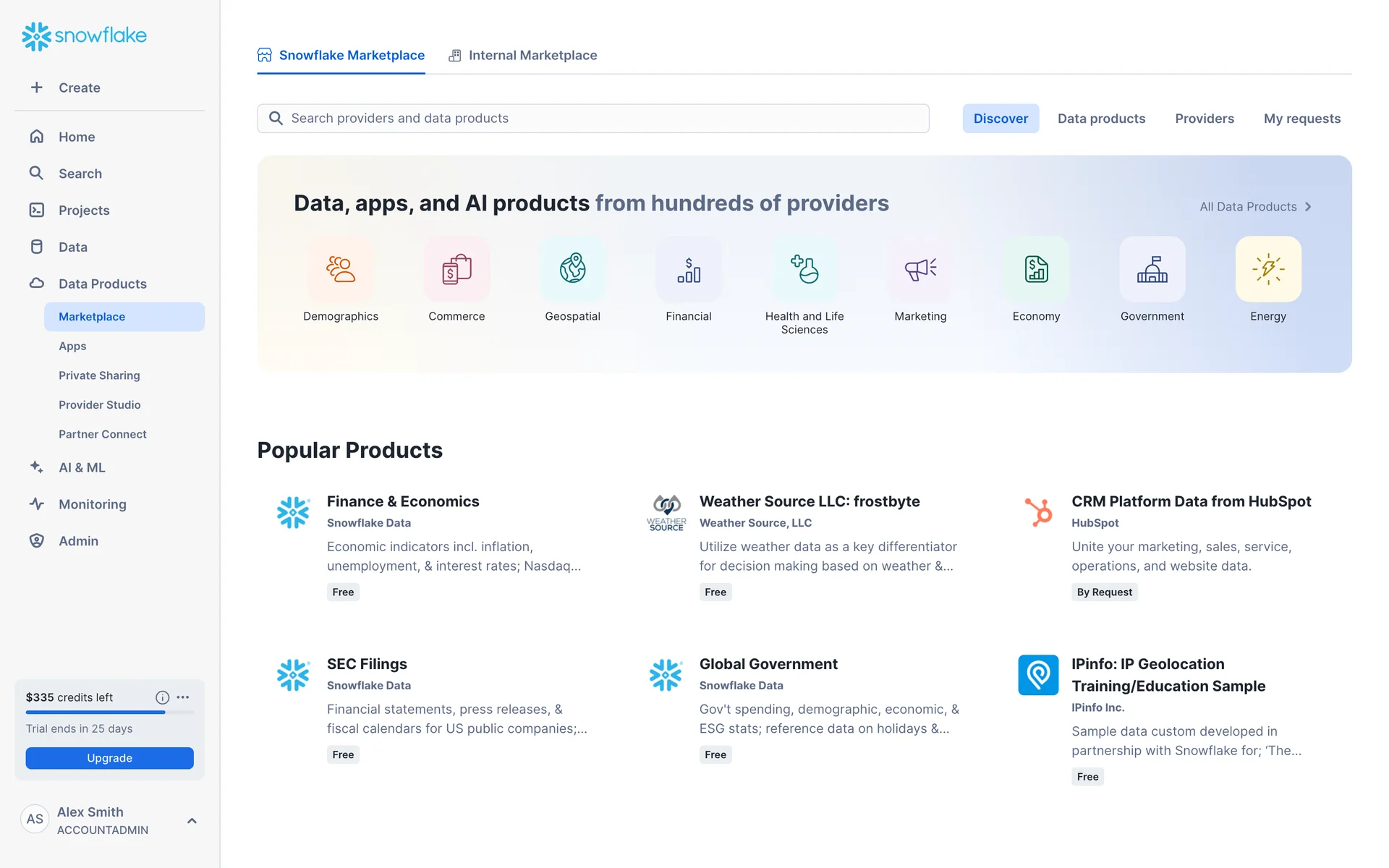Screen dimensions: 1389x868
Task: Click the trial credits progress bar
Action: pyautogui.click(x=109, y=712)
